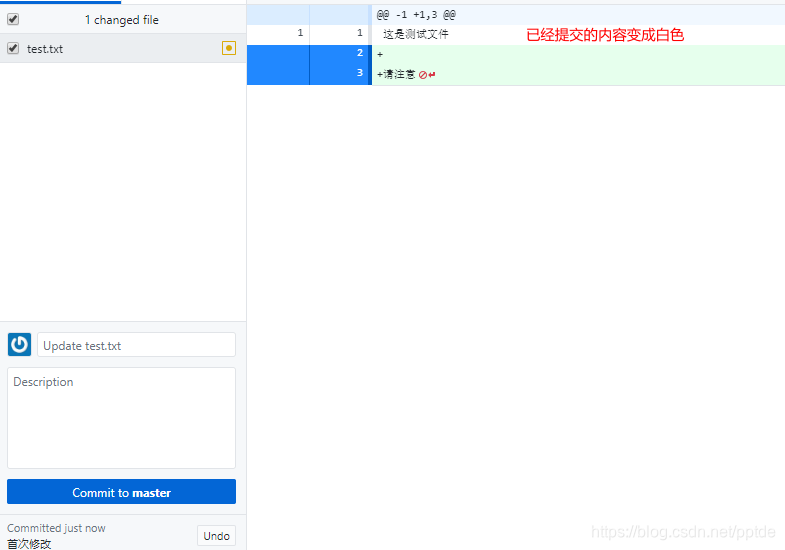Uncheck the test.txt file checkbox
Screen dimensions: 785x550
pyautogui.click(x=13, y=49)
